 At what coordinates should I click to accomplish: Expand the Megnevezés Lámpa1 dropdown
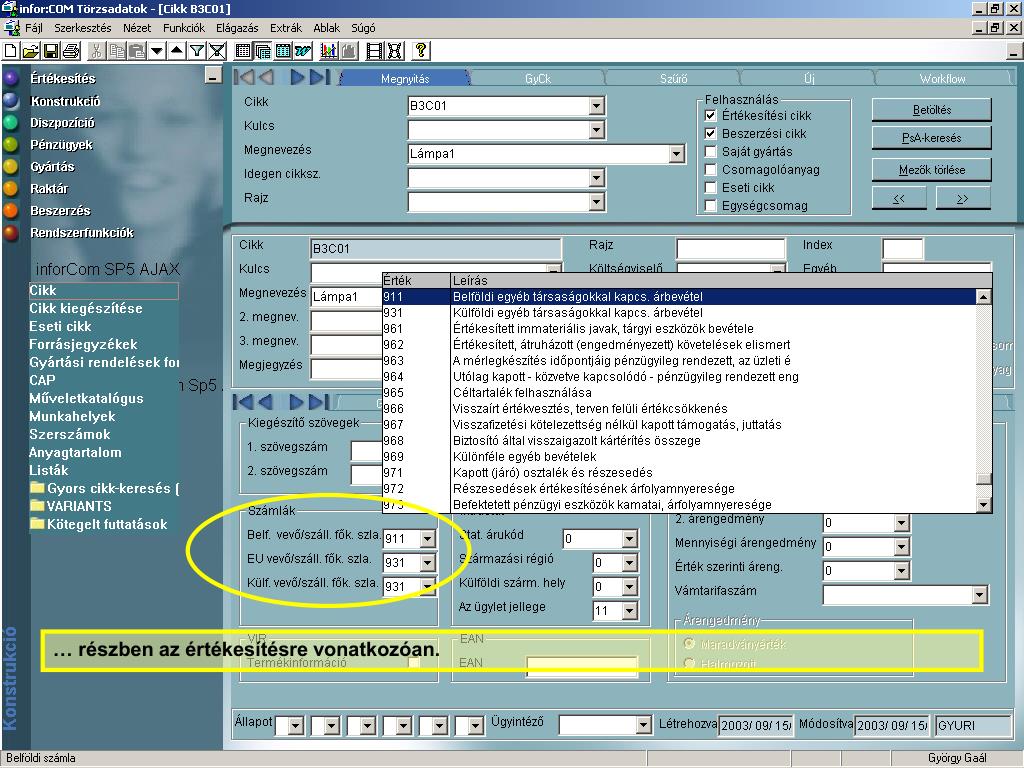pos(676,154)
